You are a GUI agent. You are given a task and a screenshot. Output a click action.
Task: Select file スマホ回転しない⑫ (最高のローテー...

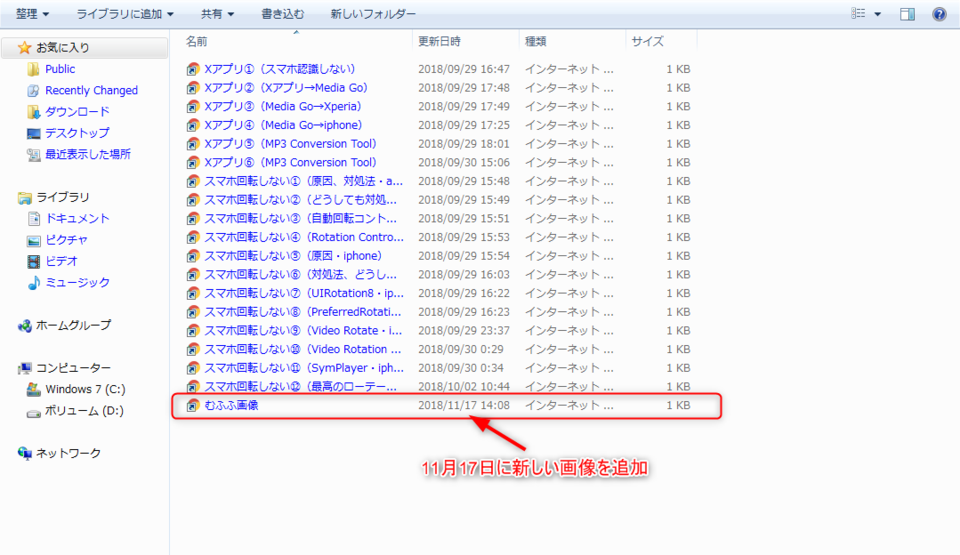point(301,387)
